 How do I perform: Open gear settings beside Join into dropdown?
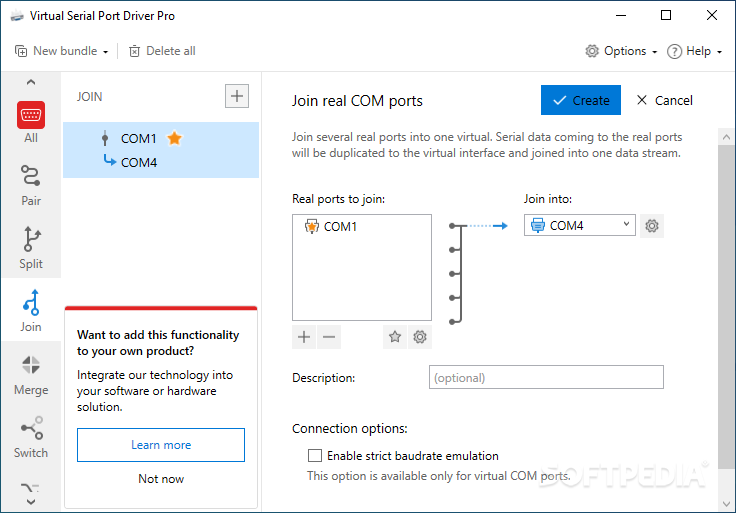click(652, 226)
